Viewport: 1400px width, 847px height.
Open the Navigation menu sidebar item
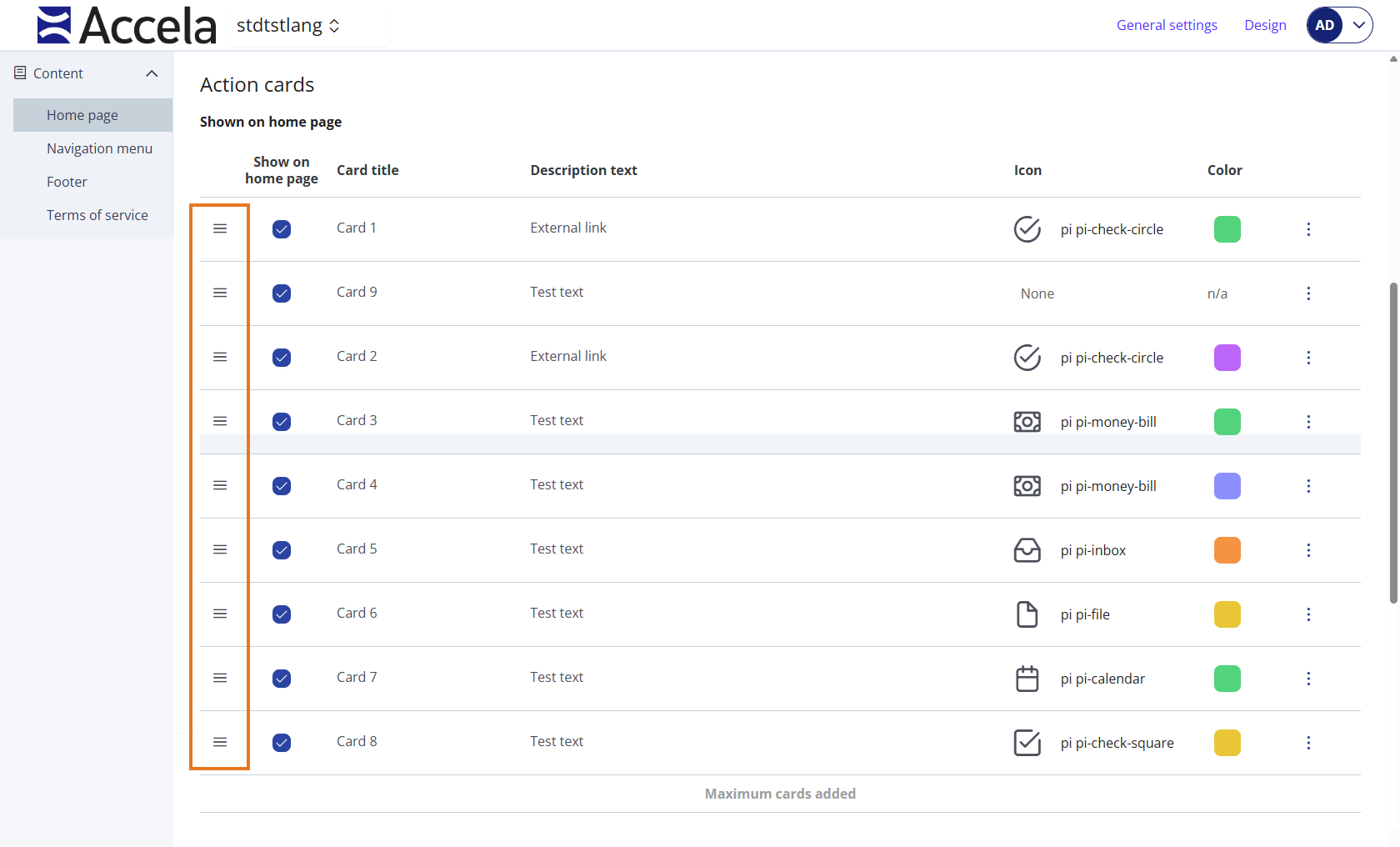coord(99,148)
